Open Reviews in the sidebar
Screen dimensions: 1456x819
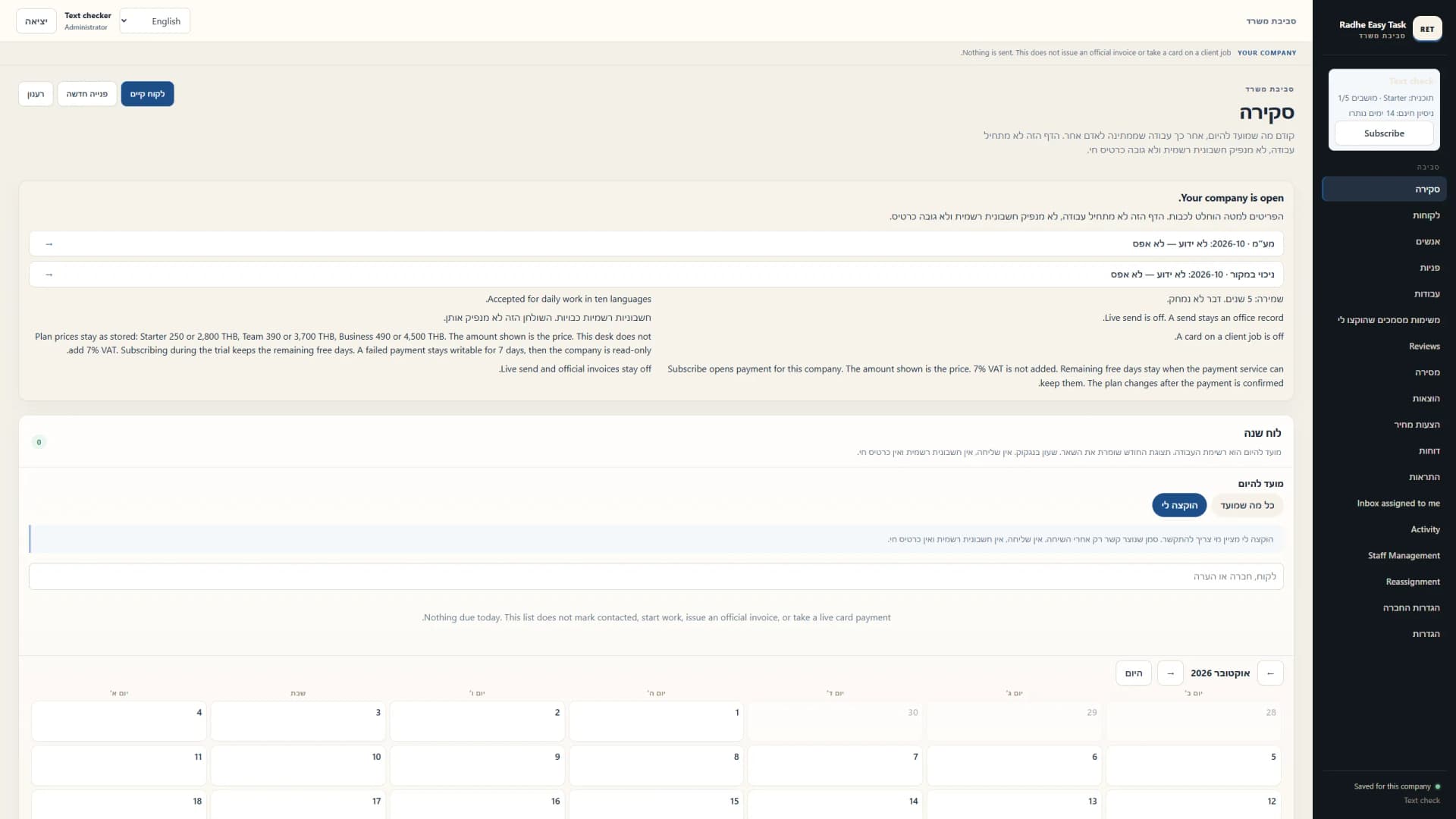1384,347
